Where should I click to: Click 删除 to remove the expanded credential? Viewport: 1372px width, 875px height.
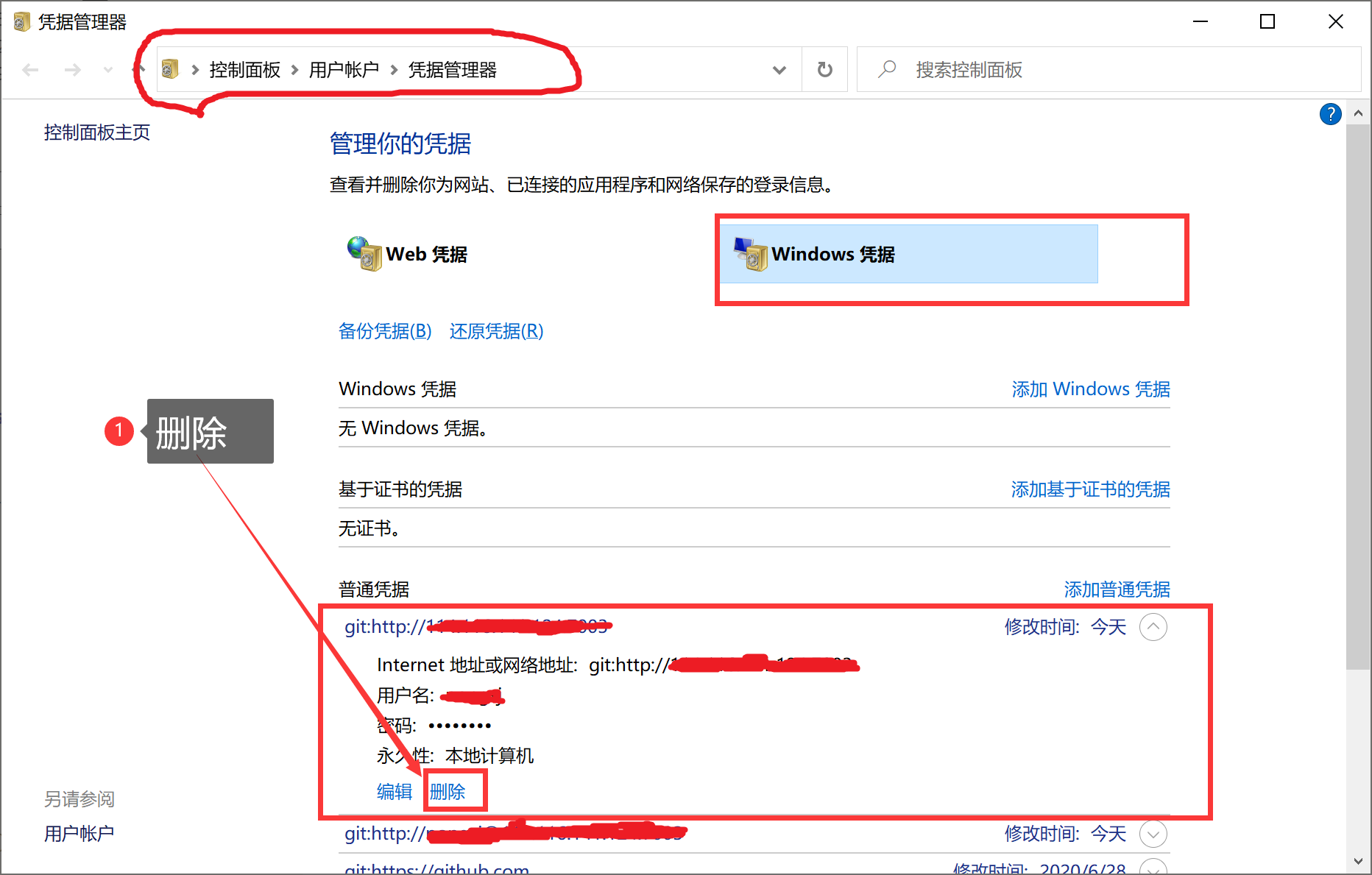[448, 792]
